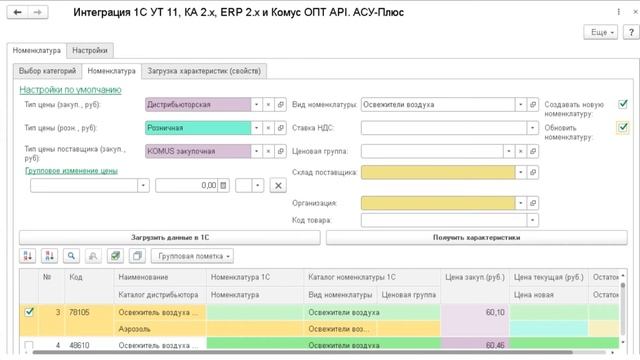Open the Розничная price type item
The height and width of the screenshot is (360, 640).
click(280, 128)
